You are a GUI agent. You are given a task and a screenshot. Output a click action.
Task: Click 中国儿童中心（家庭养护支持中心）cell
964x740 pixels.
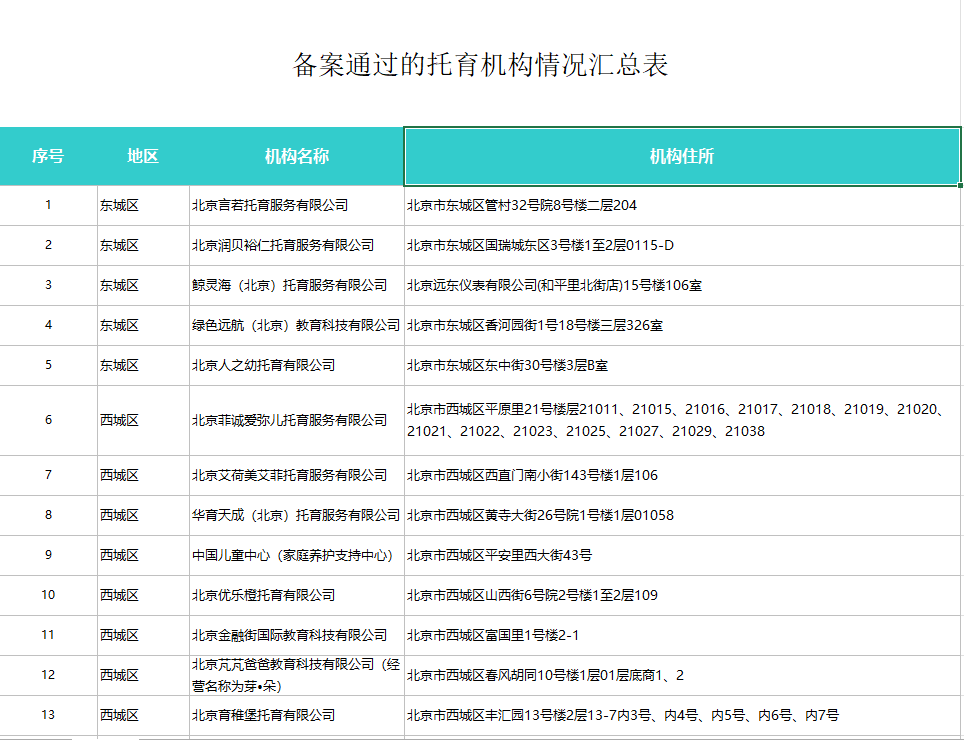[292, 555]
